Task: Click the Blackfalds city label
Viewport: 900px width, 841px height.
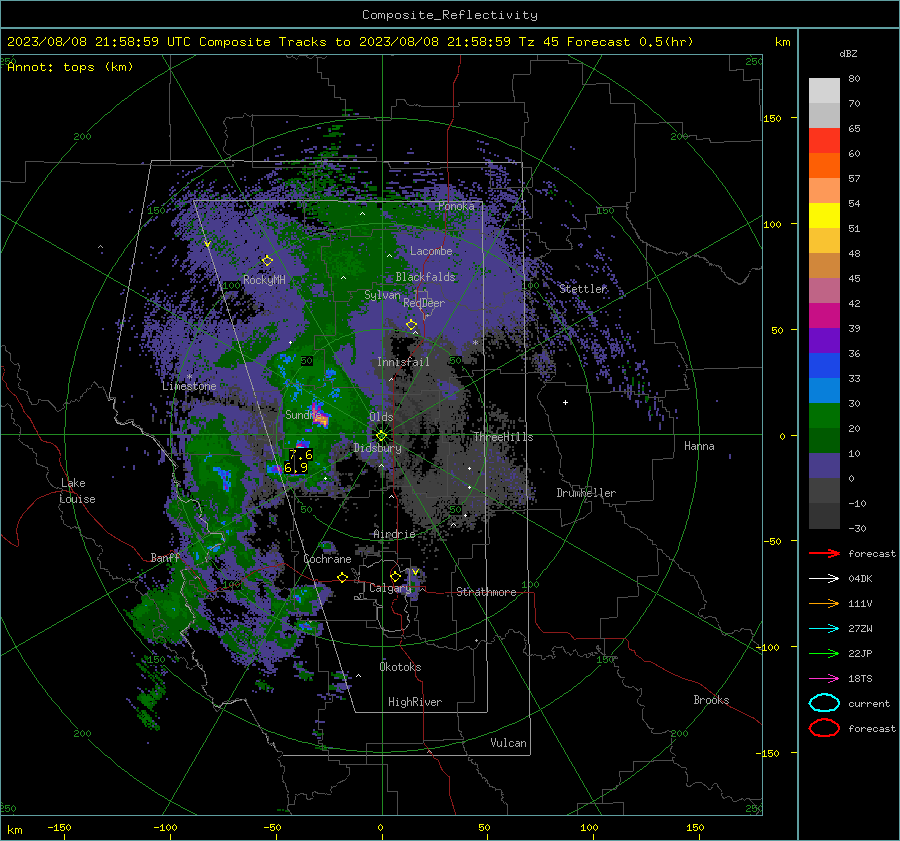Action: (x=425, y=277)
